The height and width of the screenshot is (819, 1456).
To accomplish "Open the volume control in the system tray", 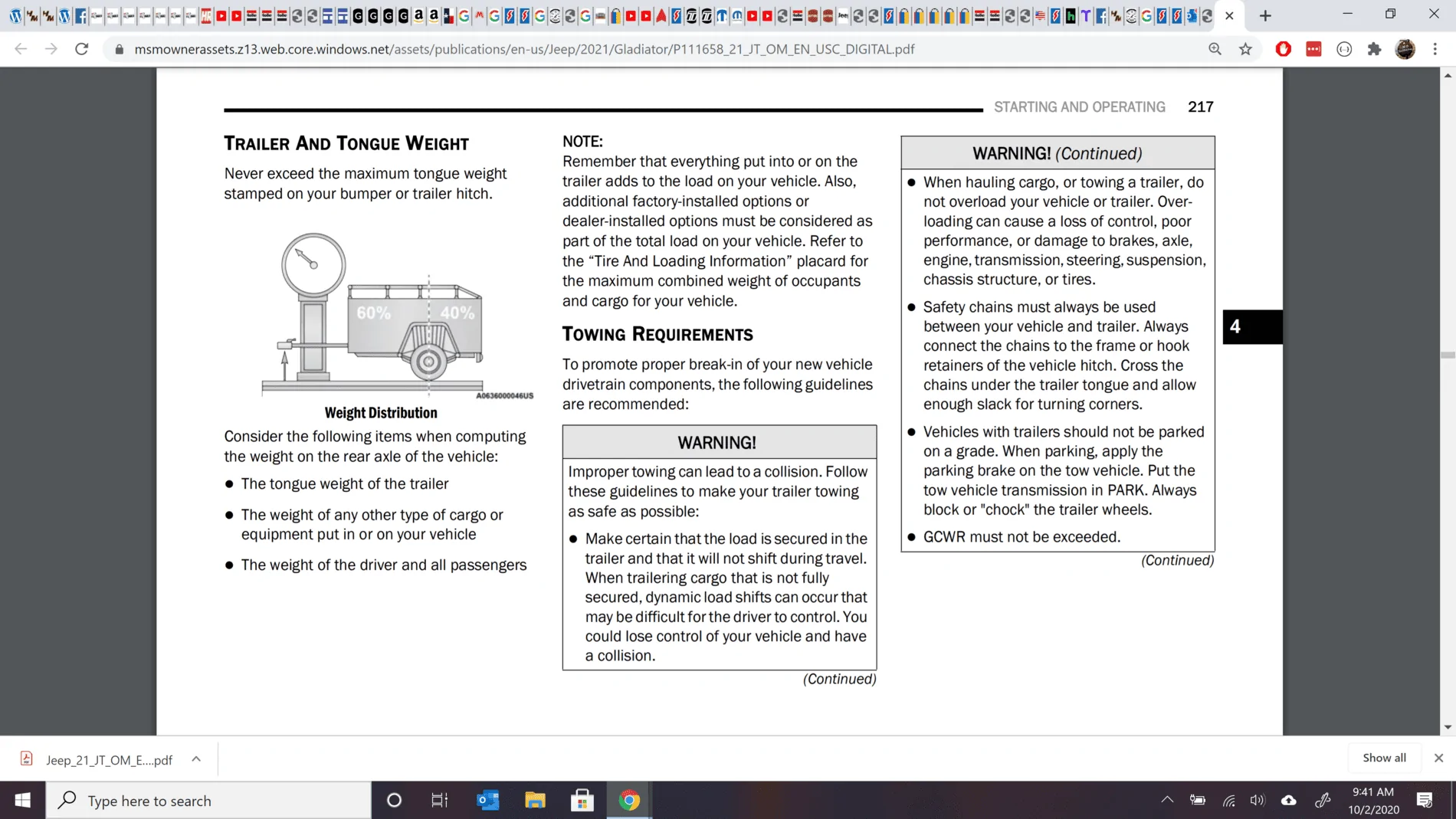I will click(1258, 800).
